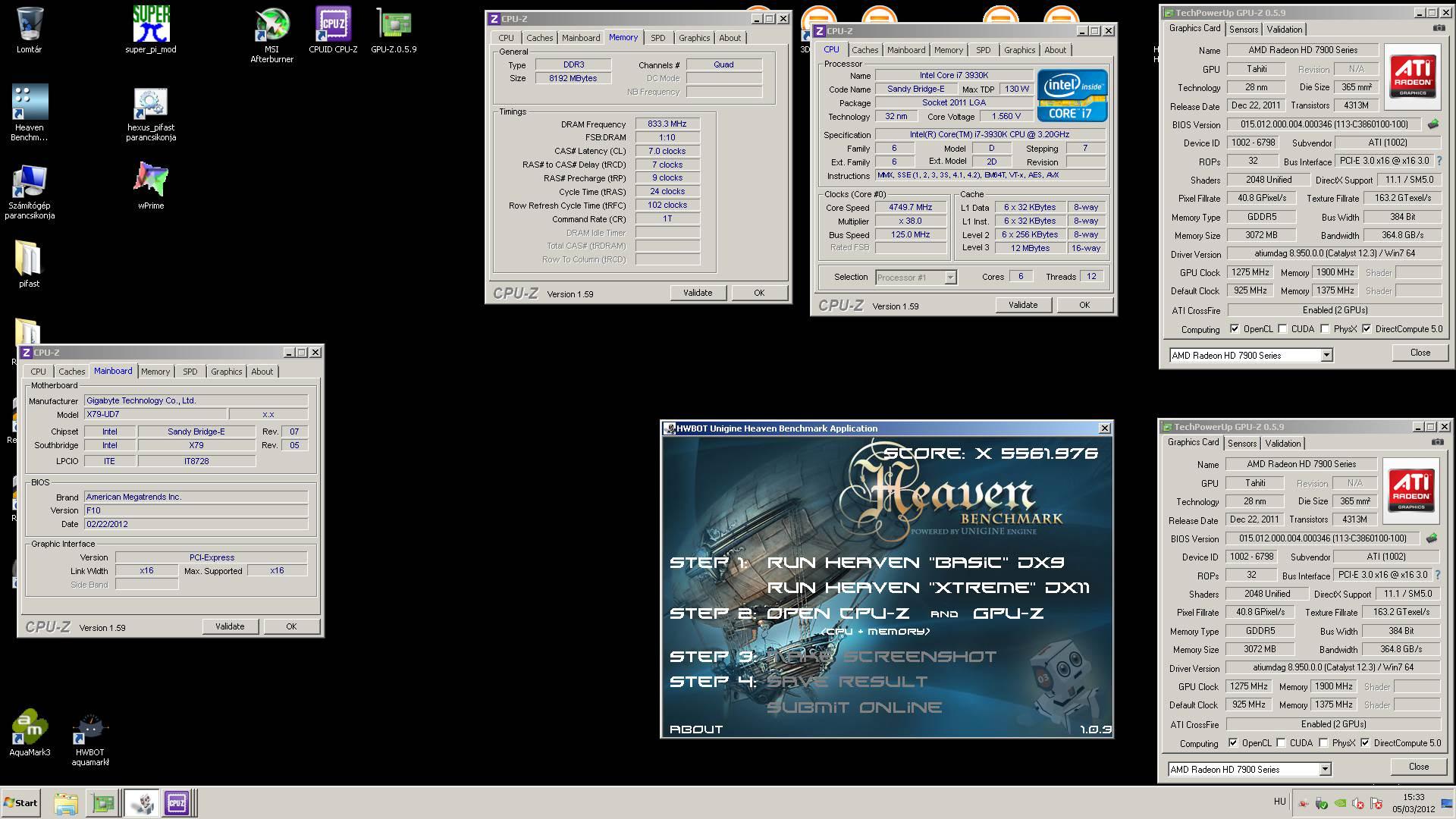
Task: Click the HU language indicator in taskbar
Action: pos(1279,802)
